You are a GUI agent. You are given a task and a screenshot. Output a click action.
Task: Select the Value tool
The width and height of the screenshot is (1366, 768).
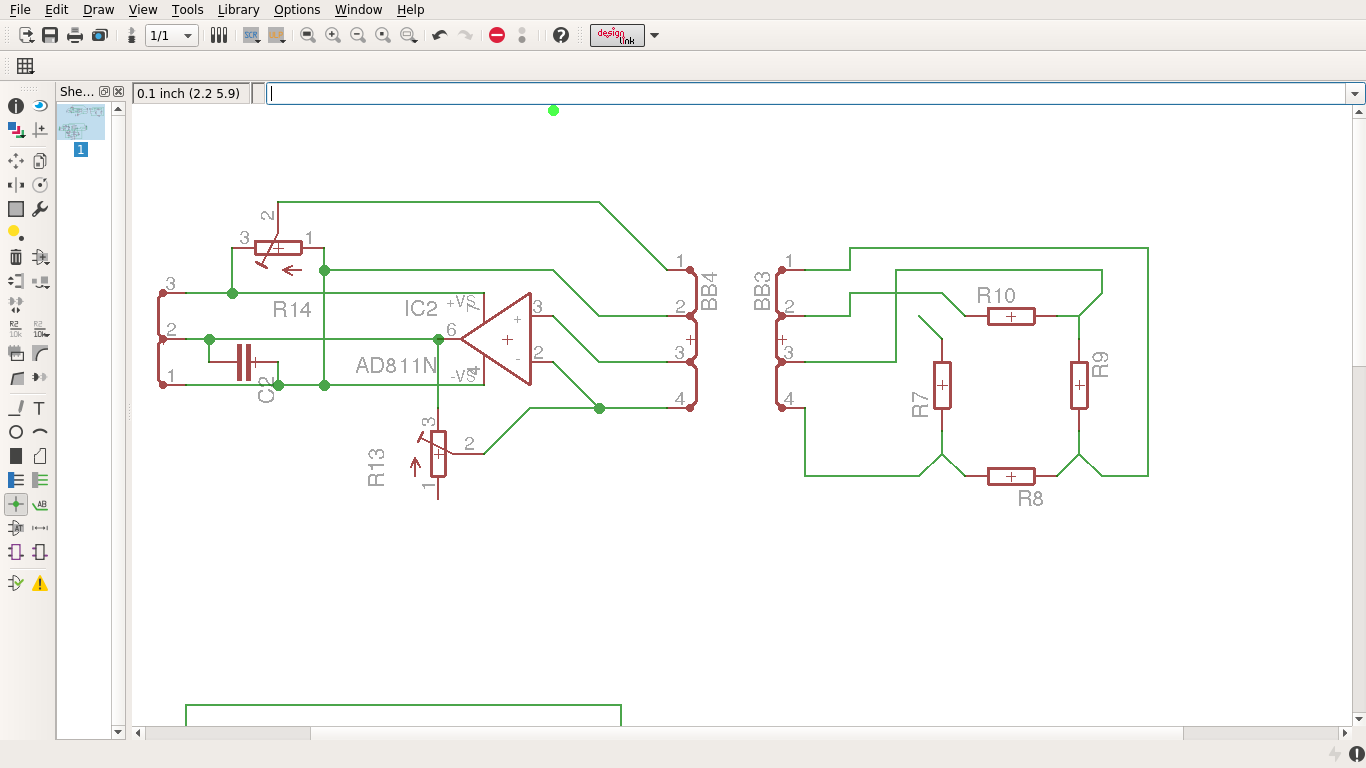(40, 329)
